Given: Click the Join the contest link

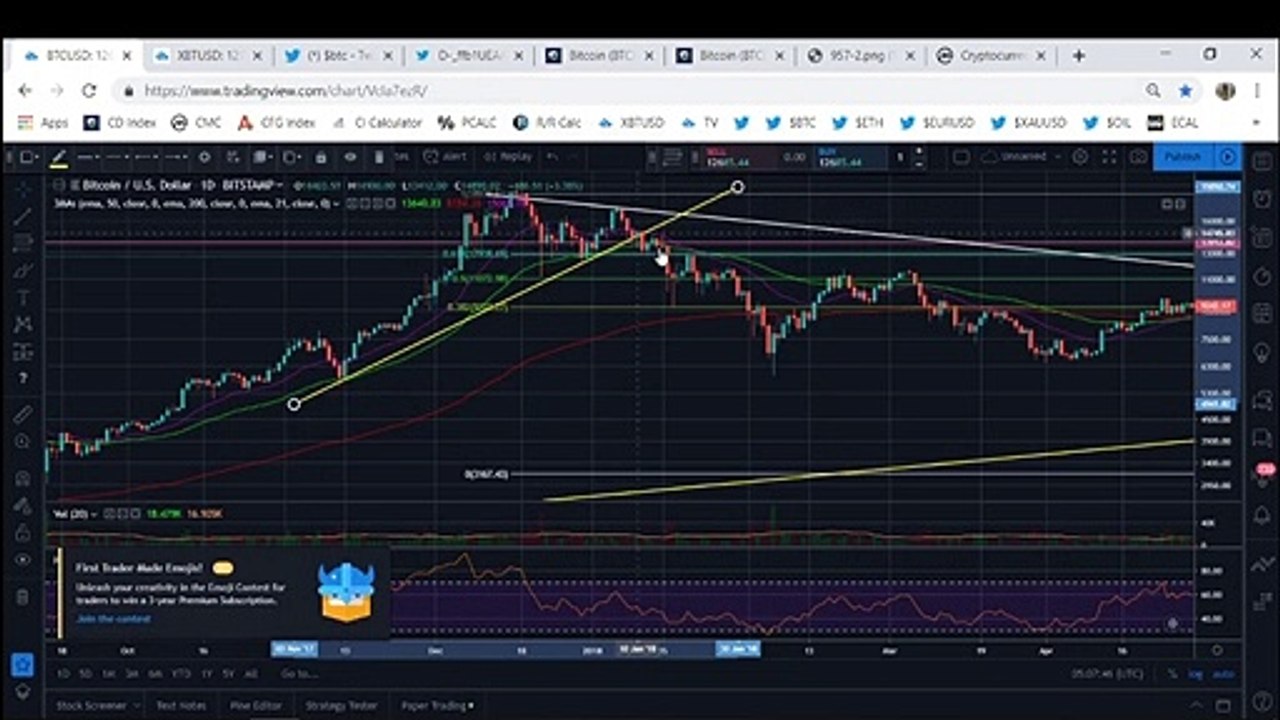Looking at the screenshot, I should [x=113, y=619].
